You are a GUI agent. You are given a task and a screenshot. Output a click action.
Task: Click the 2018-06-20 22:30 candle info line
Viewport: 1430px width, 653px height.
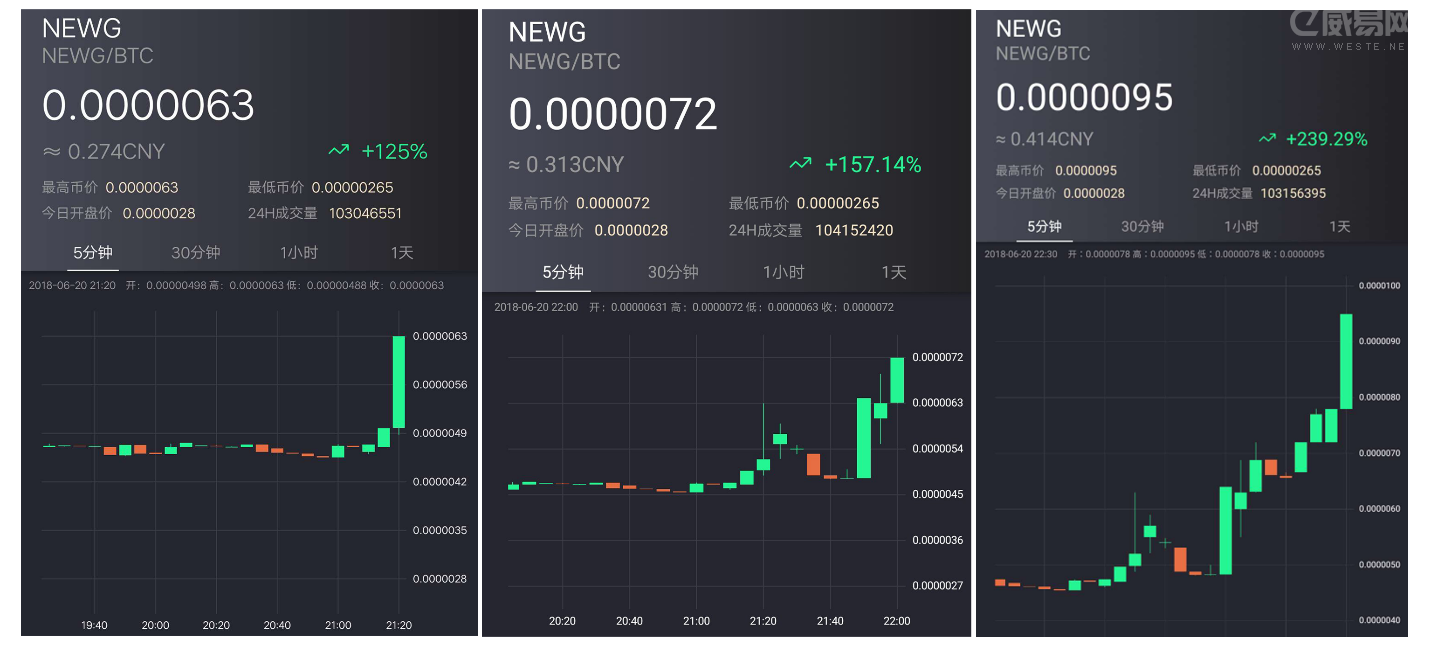click(1154, 254)
